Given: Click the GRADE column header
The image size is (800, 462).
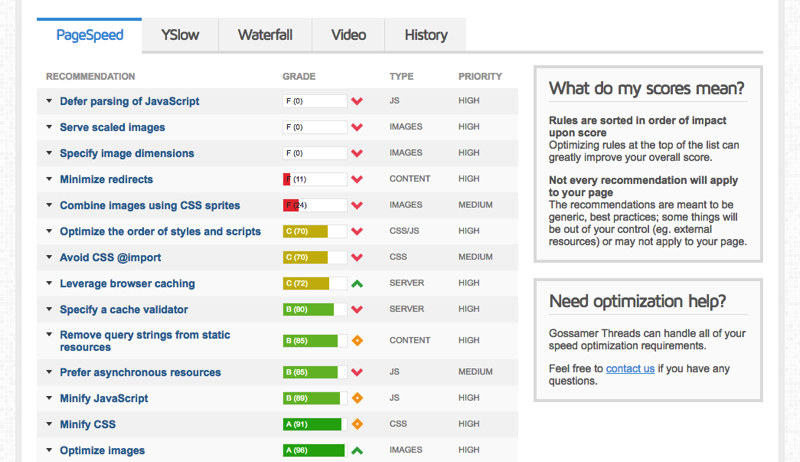Looking at the screenshot, I should 299,76.
